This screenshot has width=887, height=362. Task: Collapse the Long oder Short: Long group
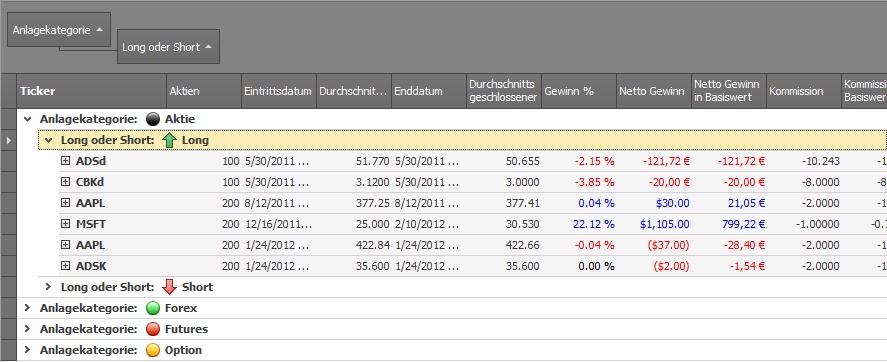point(48,140)
